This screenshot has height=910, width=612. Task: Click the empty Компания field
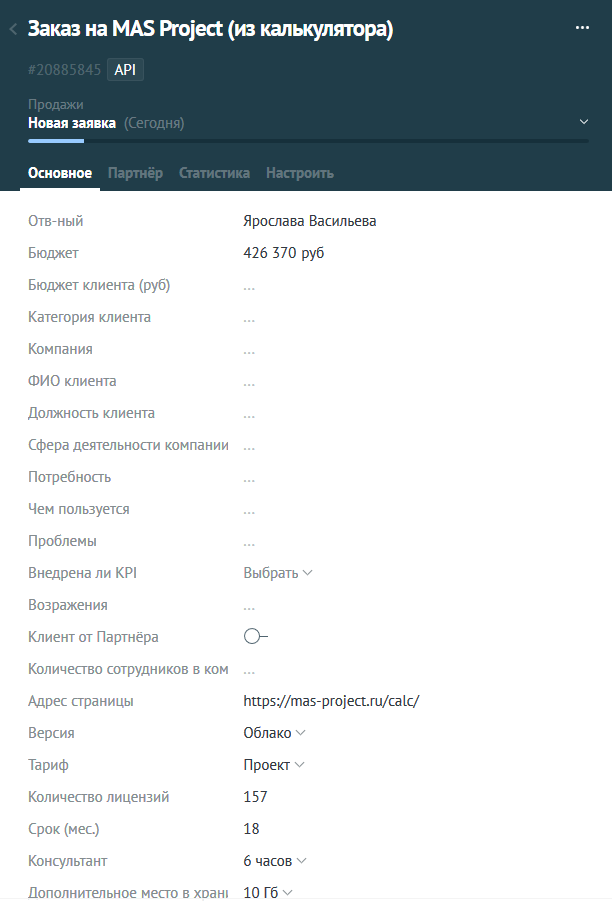(x=249, y=349)
